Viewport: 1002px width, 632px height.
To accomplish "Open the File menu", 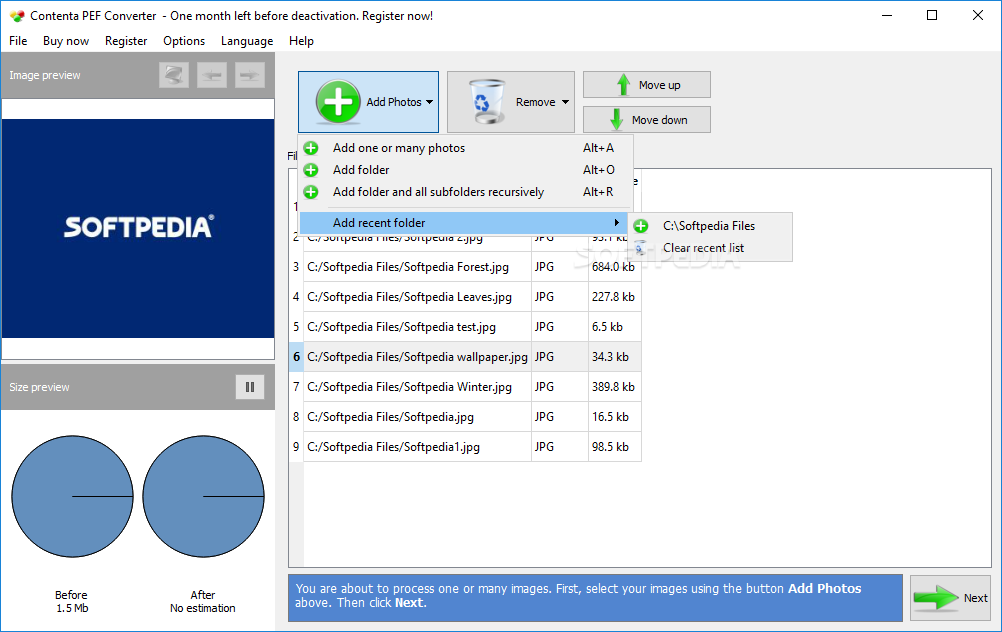I will click(x=18, y=41).
